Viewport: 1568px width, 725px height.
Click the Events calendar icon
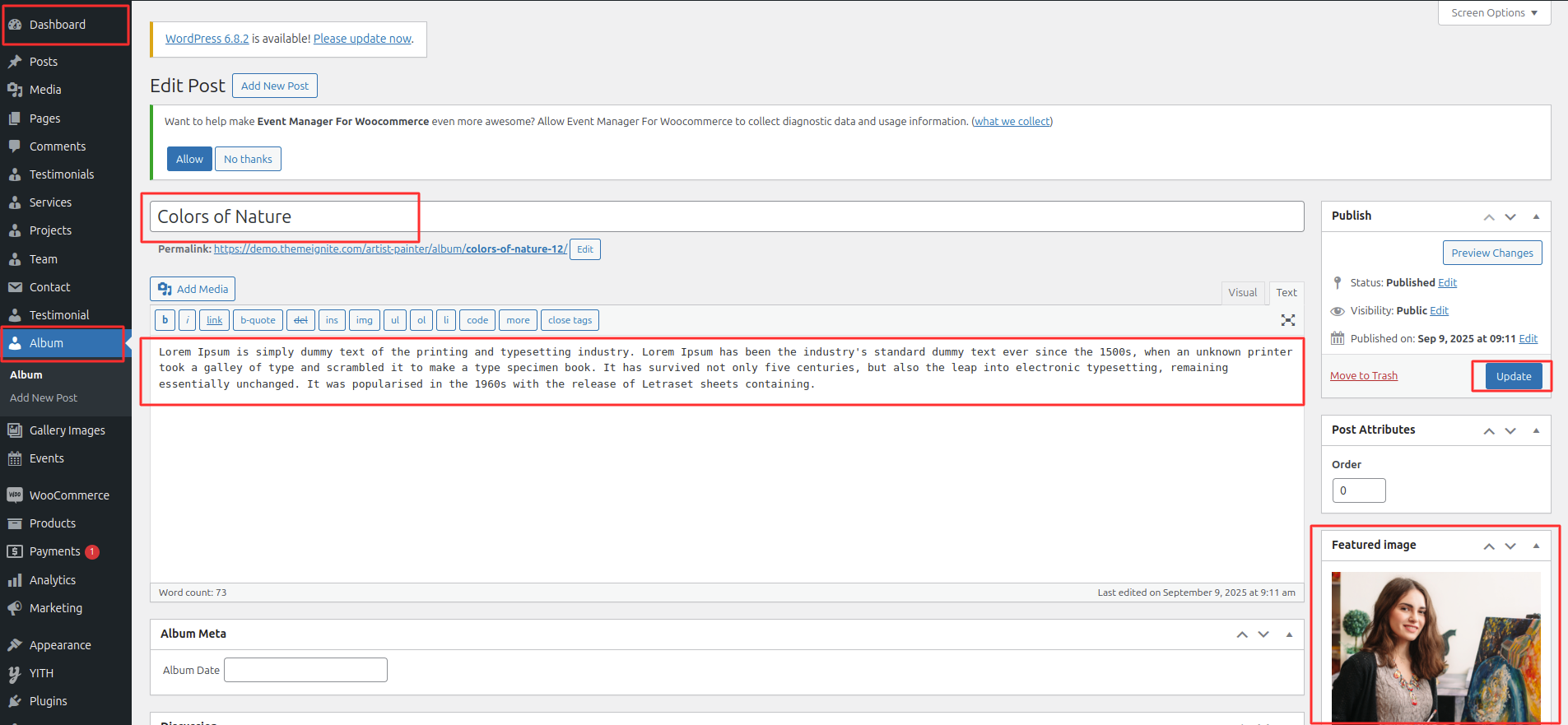pyautogui.click(x=15, y=458)
